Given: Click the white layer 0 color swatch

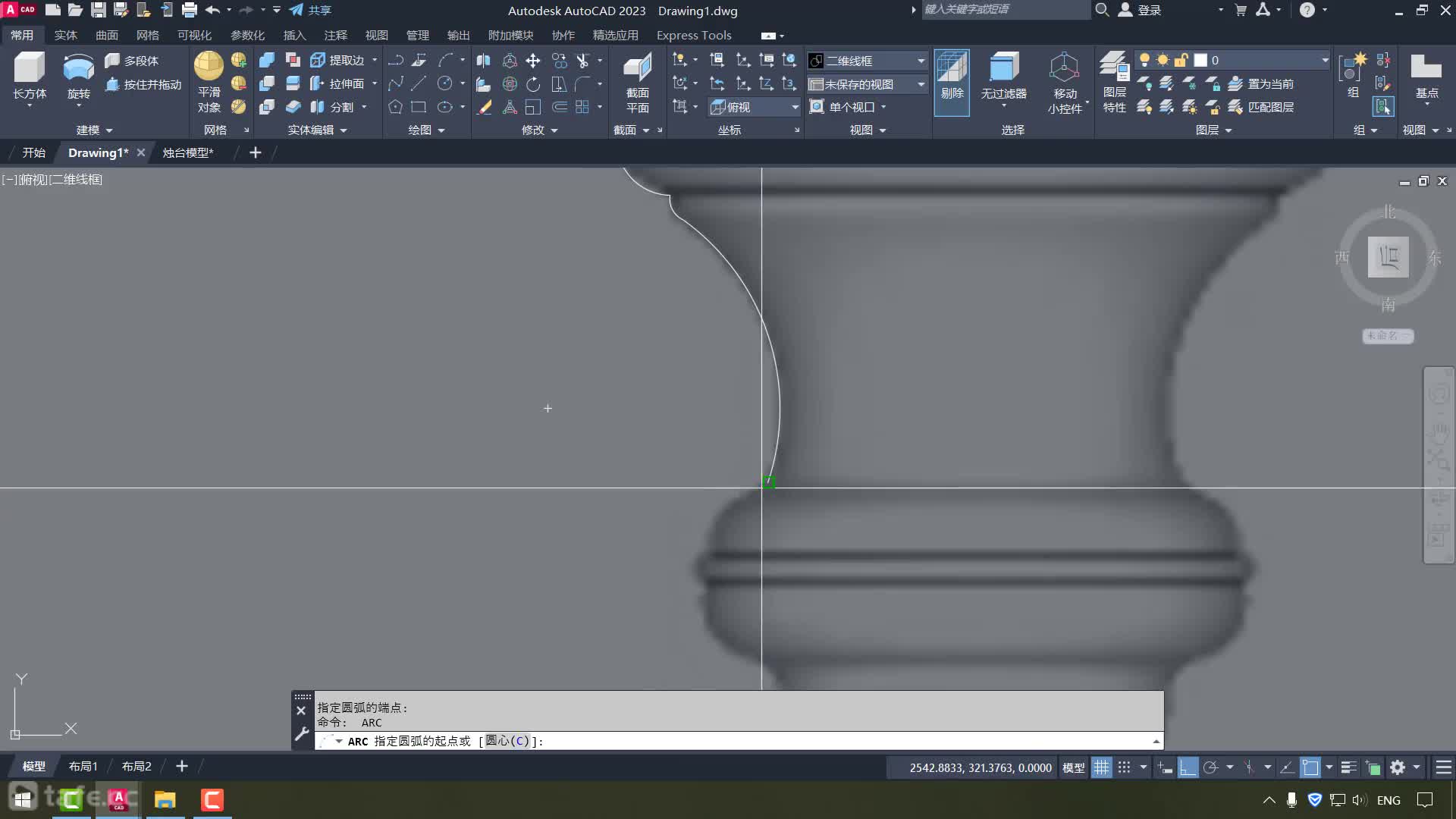Looking at the screenshot, I should click(1200, 60).
